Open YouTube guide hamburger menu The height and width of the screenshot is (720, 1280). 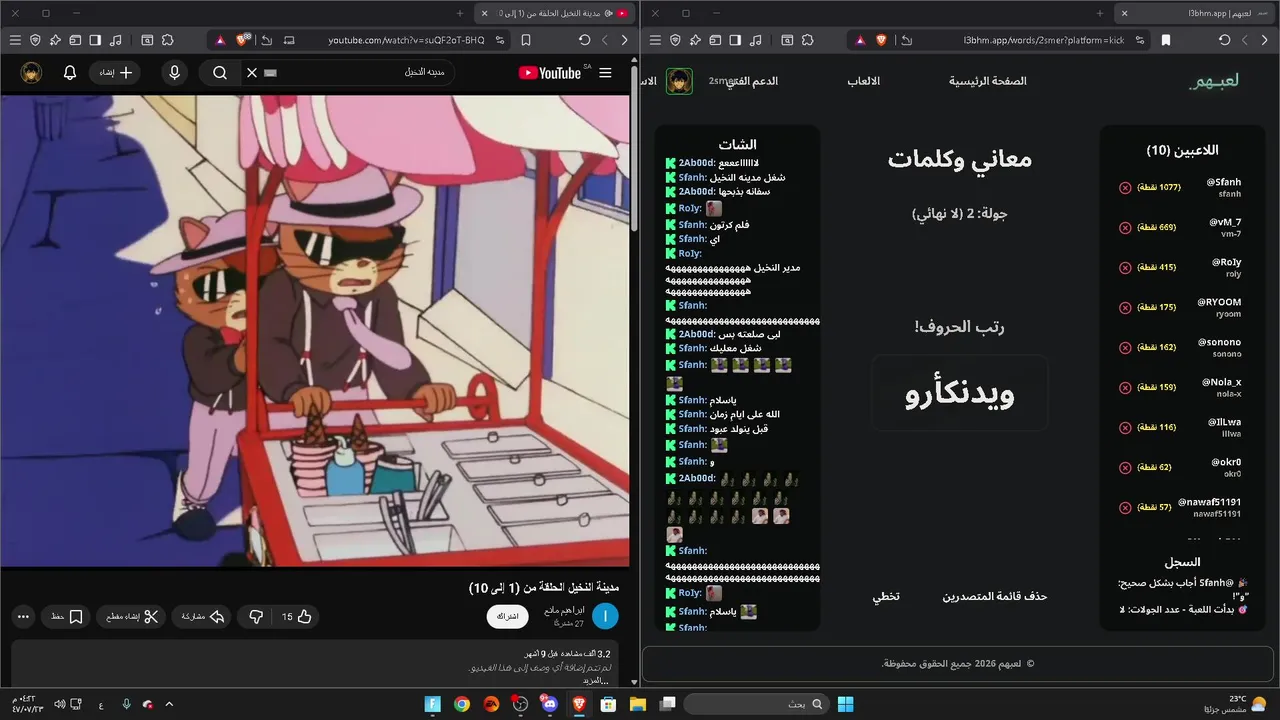605,73
